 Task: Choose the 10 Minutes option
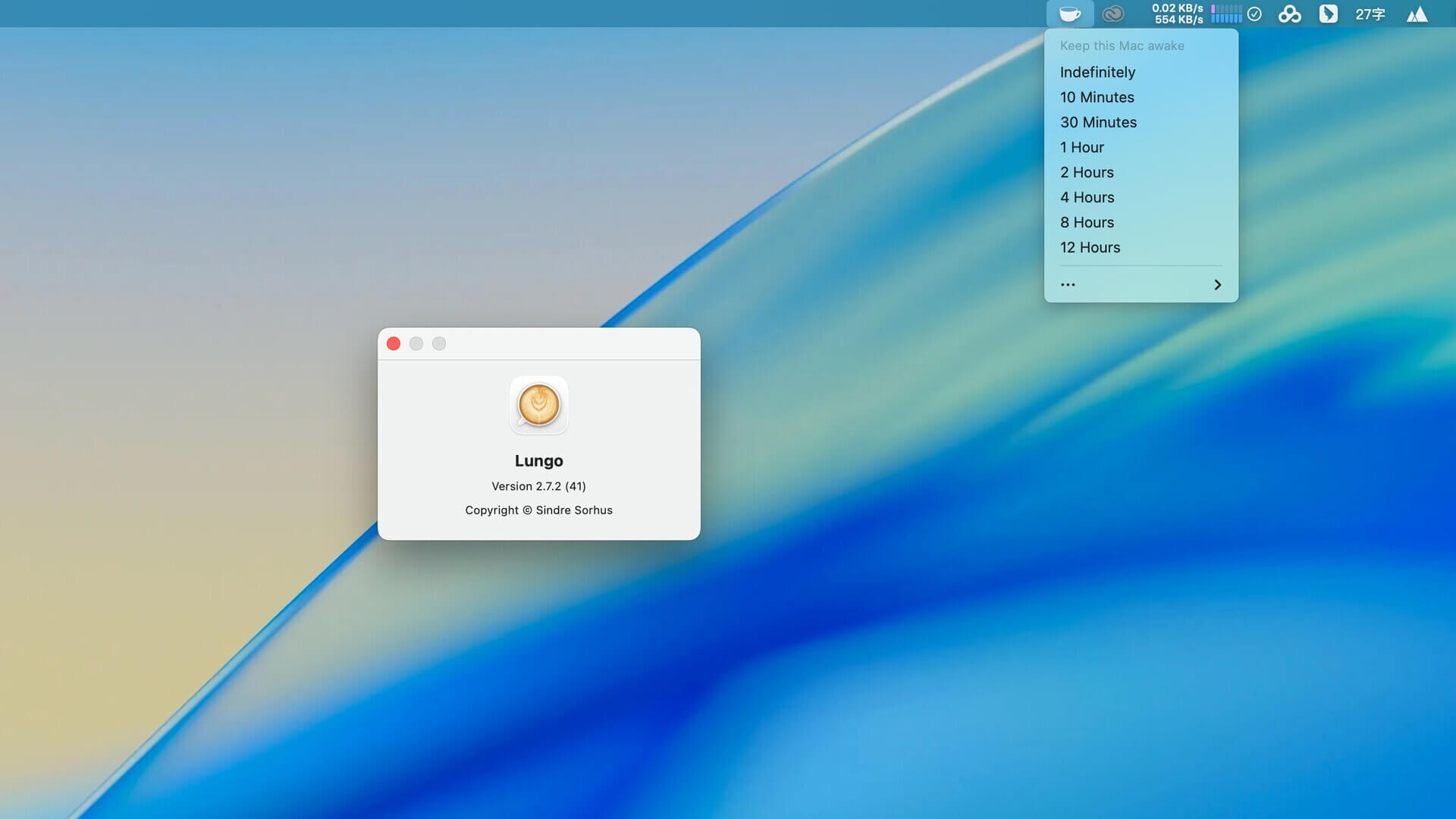tap(1097, 97)
